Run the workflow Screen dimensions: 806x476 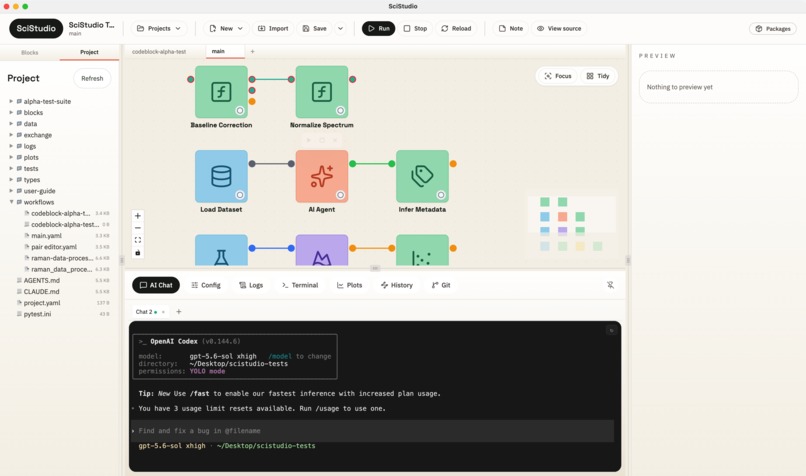[x=378, y=28]
